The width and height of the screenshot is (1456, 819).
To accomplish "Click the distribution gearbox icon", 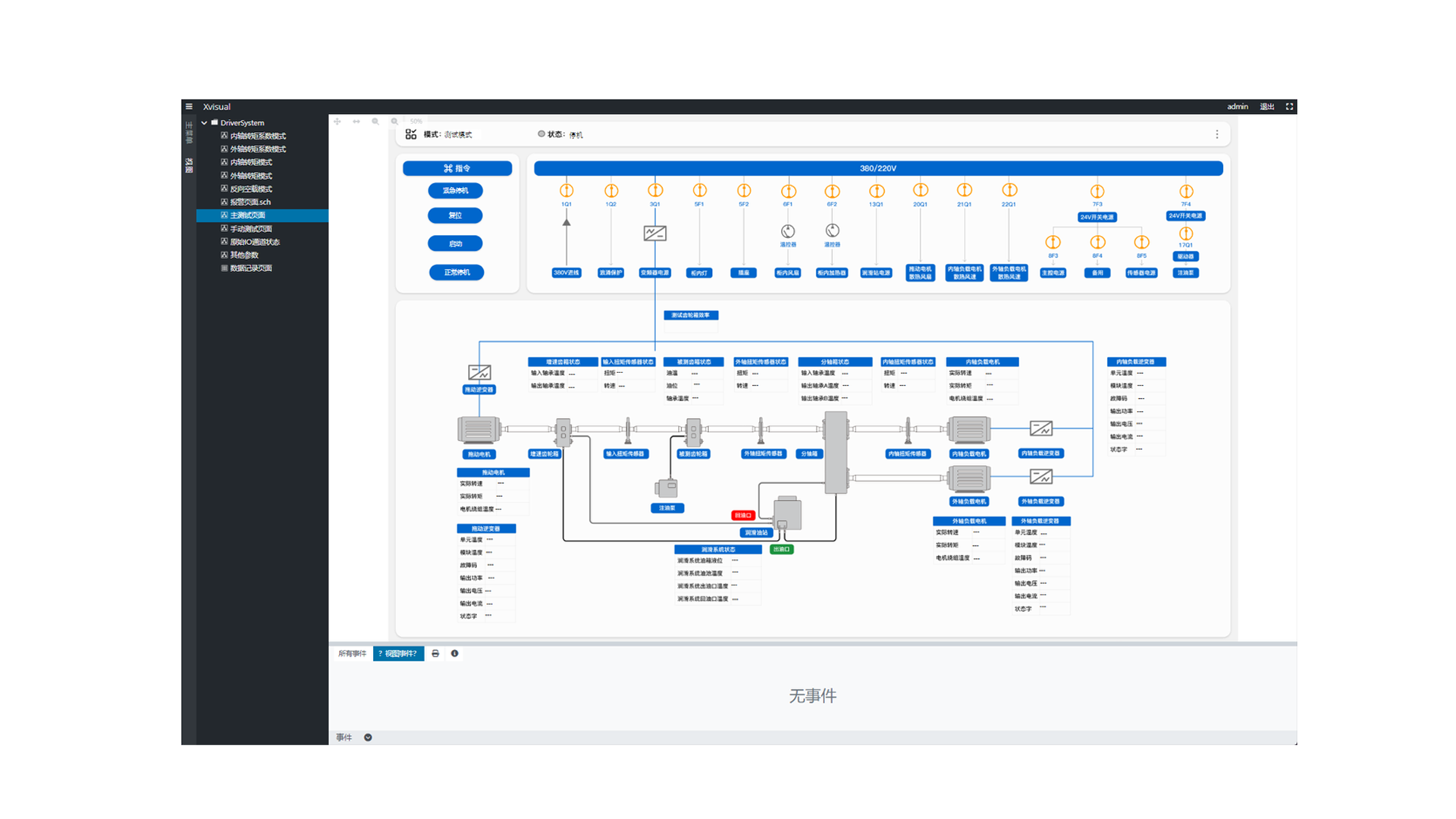I will (836, 453).
